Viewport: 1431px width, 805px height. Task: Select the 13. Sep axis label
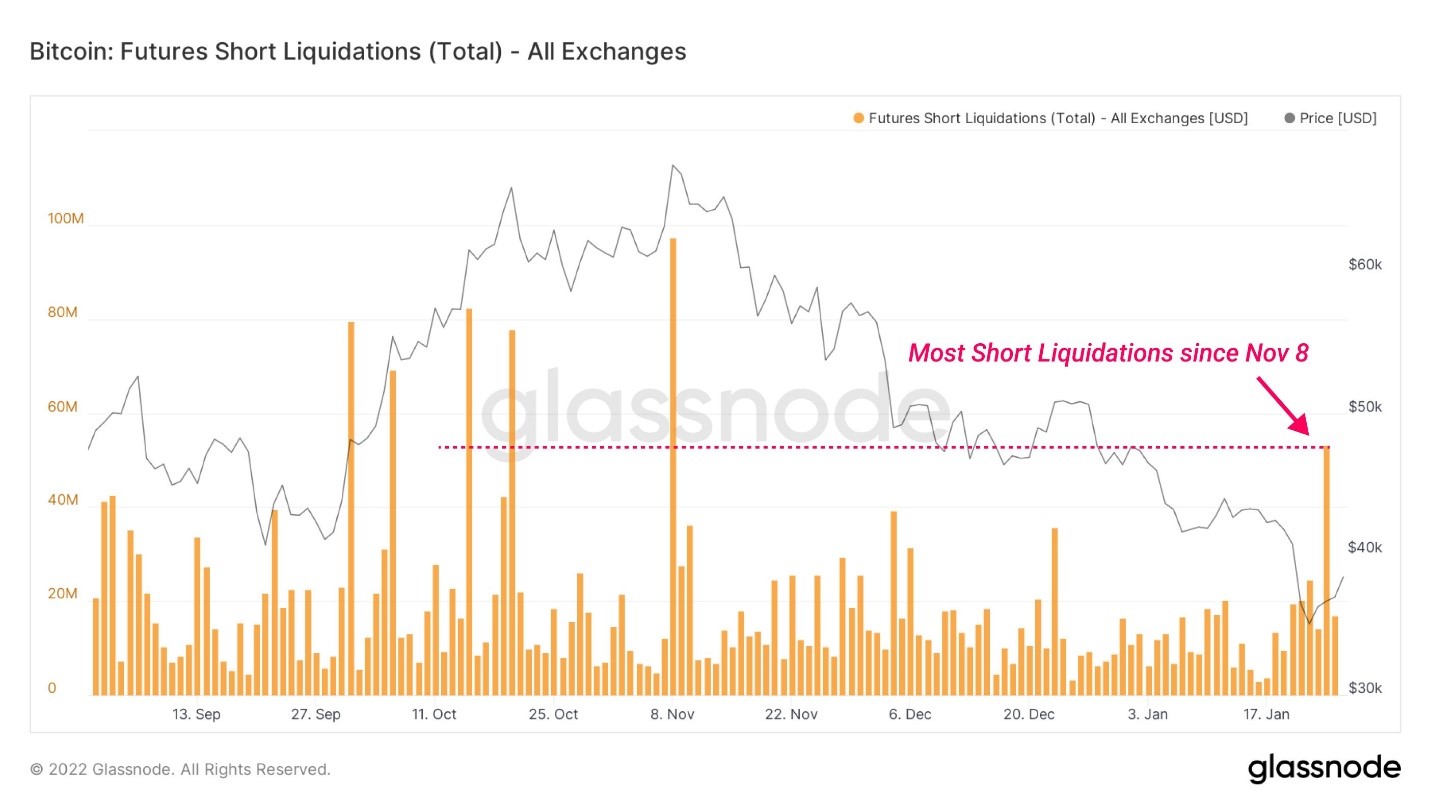pyautogui.click(x=197, y=714)
